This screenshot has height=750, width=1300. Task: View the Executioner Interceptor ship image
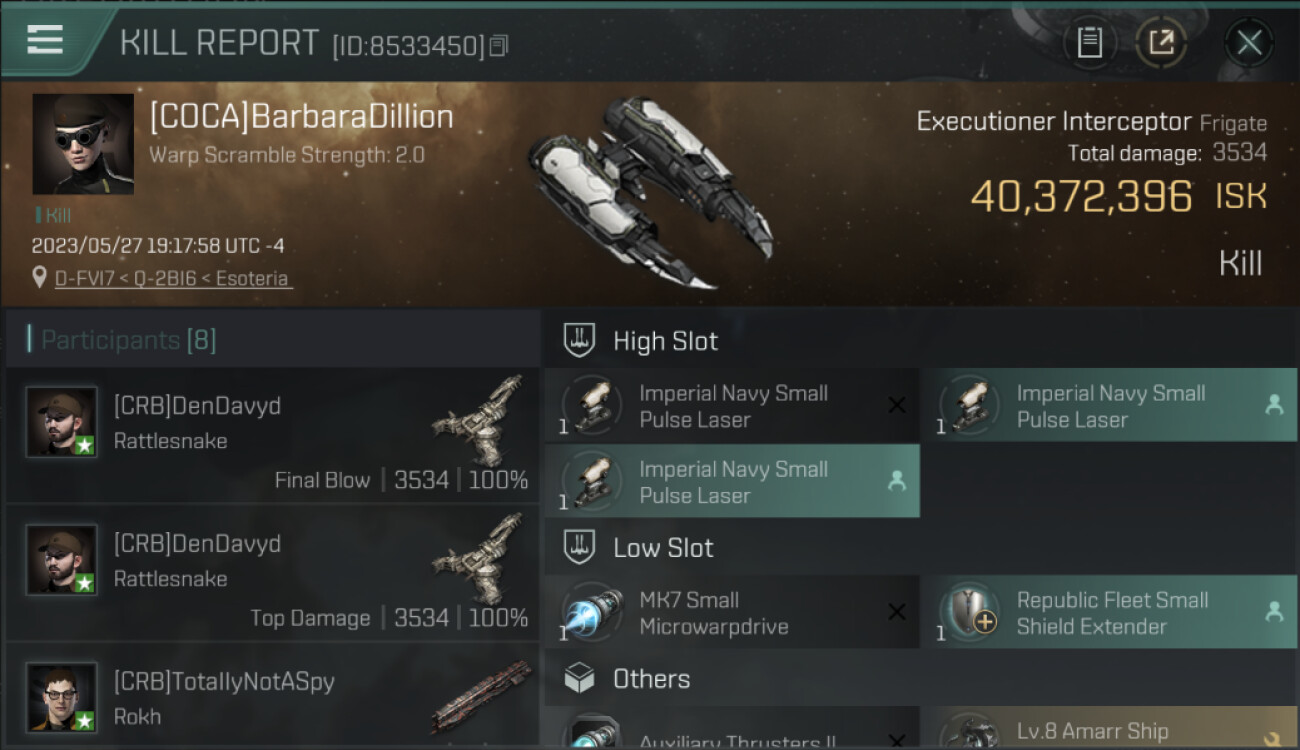coord(650,190)
